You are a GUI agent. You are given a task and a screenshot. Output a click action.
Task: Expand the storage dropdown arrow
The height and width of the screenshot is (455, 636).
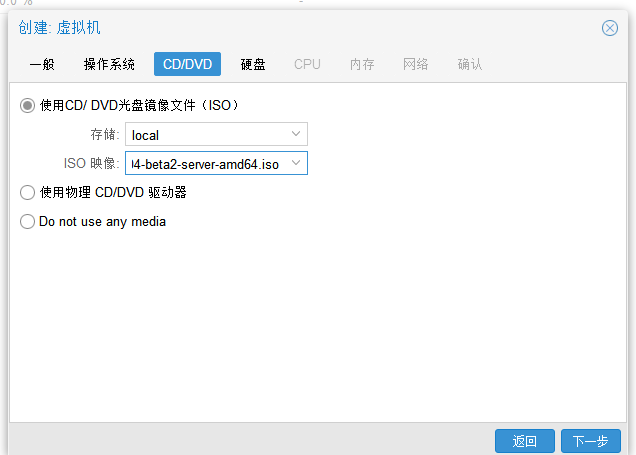296,134
